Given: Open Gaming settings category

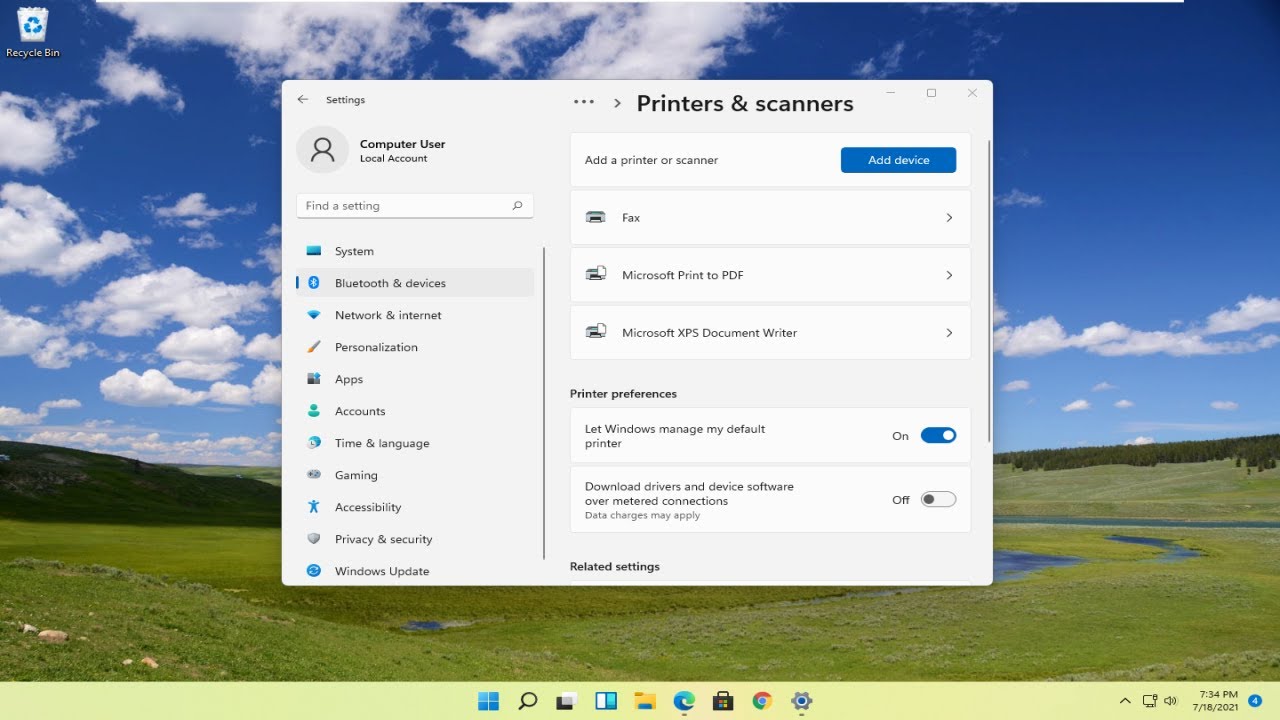Looking at the screenshot, I should tap(415, 475).
